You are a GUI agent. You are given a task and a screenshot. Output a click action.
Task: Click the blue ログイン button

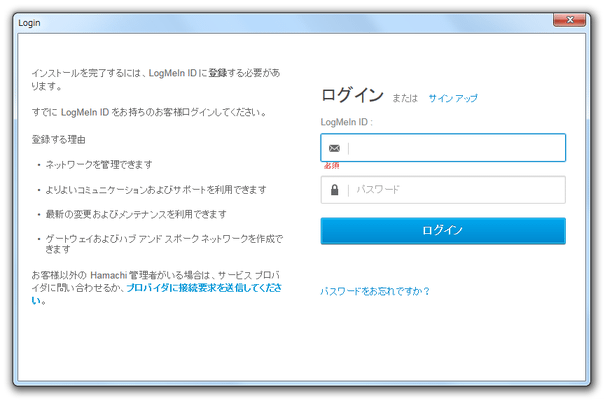click(443, 231)
